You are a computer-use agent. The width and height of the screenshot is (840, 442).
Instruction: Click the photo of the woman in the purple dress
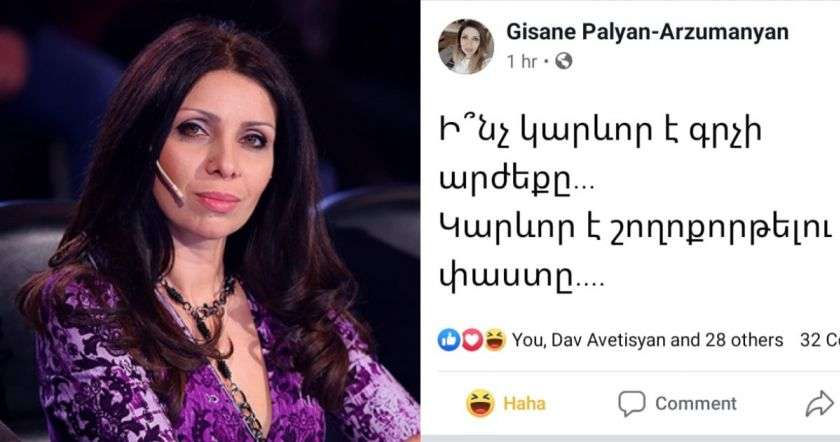click(209, 221)
